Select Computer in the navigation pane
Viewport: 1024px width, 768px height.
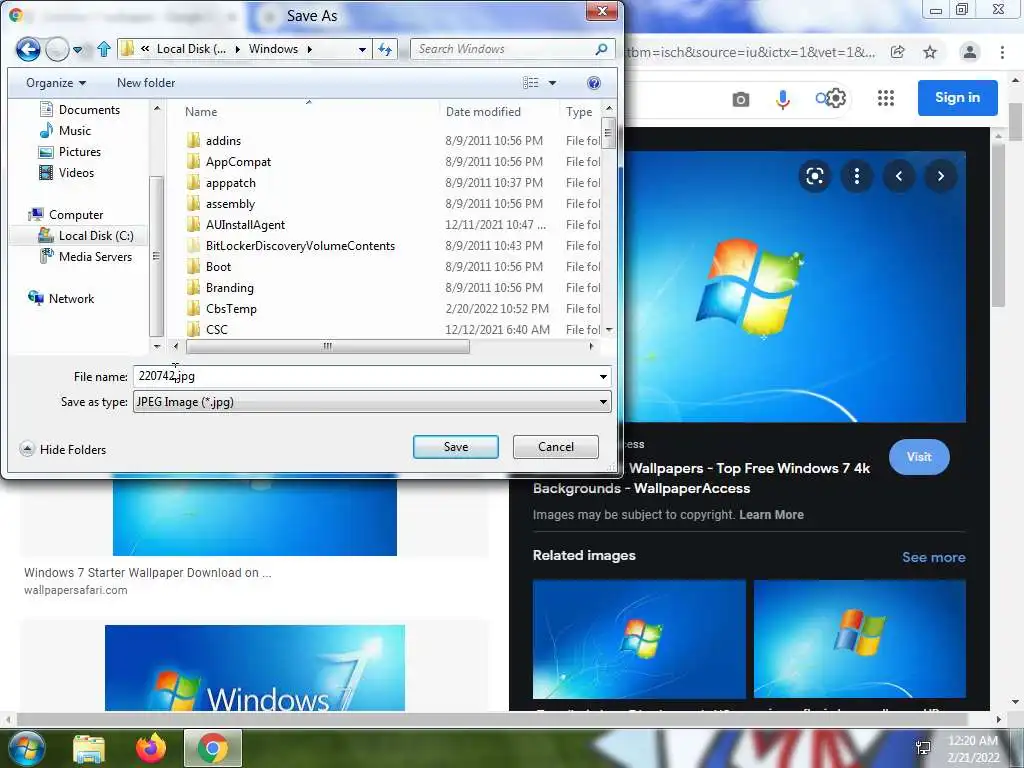point(65,215)
